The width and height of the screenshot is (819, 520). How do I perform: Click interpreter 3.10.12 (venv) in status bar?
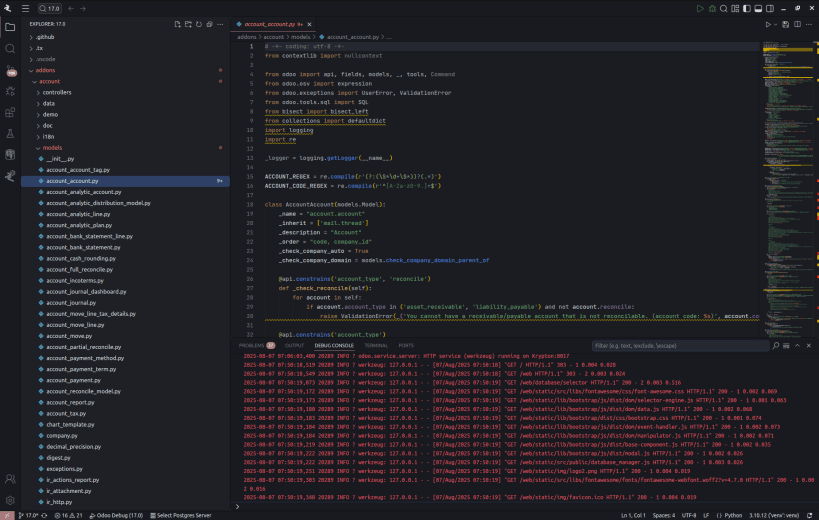[x=774, y=515]
